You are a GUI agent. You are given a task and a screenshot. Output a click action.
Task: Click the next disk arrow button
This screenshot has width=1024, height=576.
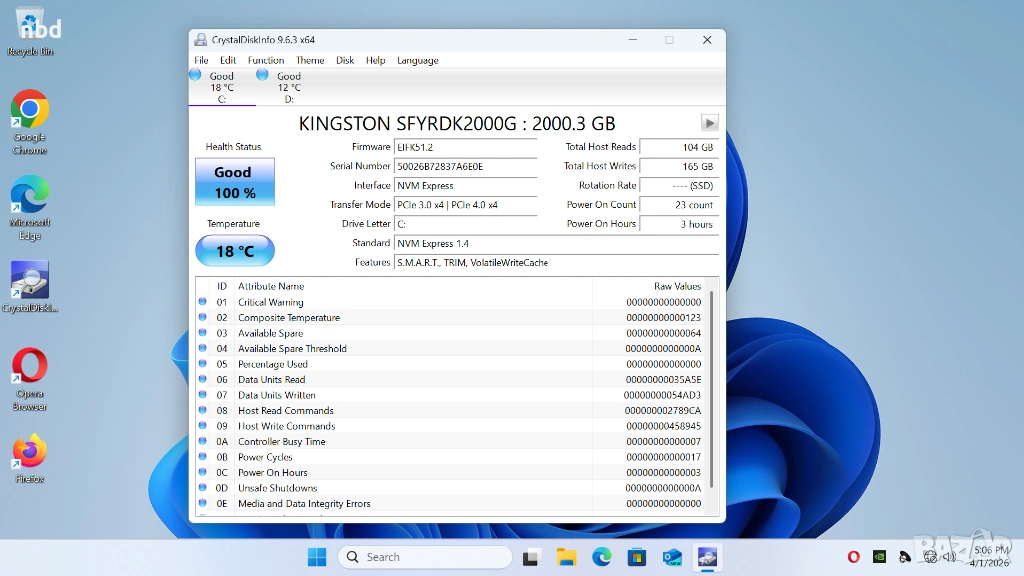point(709,123)
